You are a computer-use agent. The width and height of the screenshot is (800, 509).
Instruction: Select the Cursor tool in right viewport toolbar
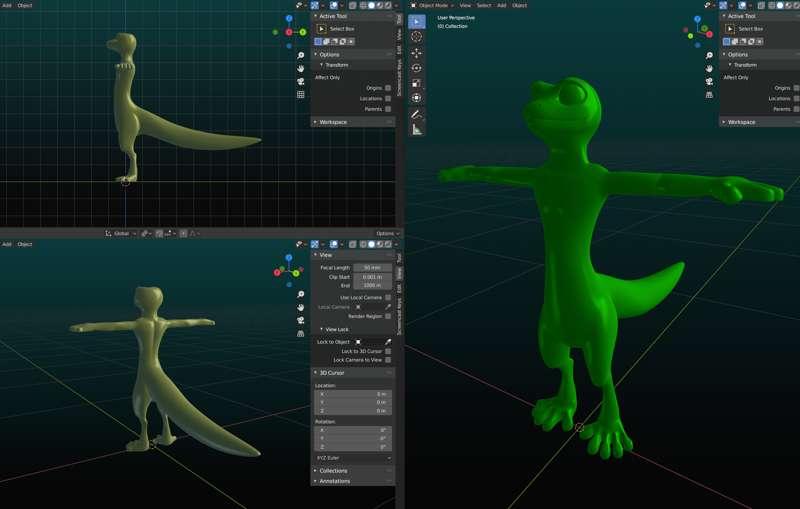(416, 37)
